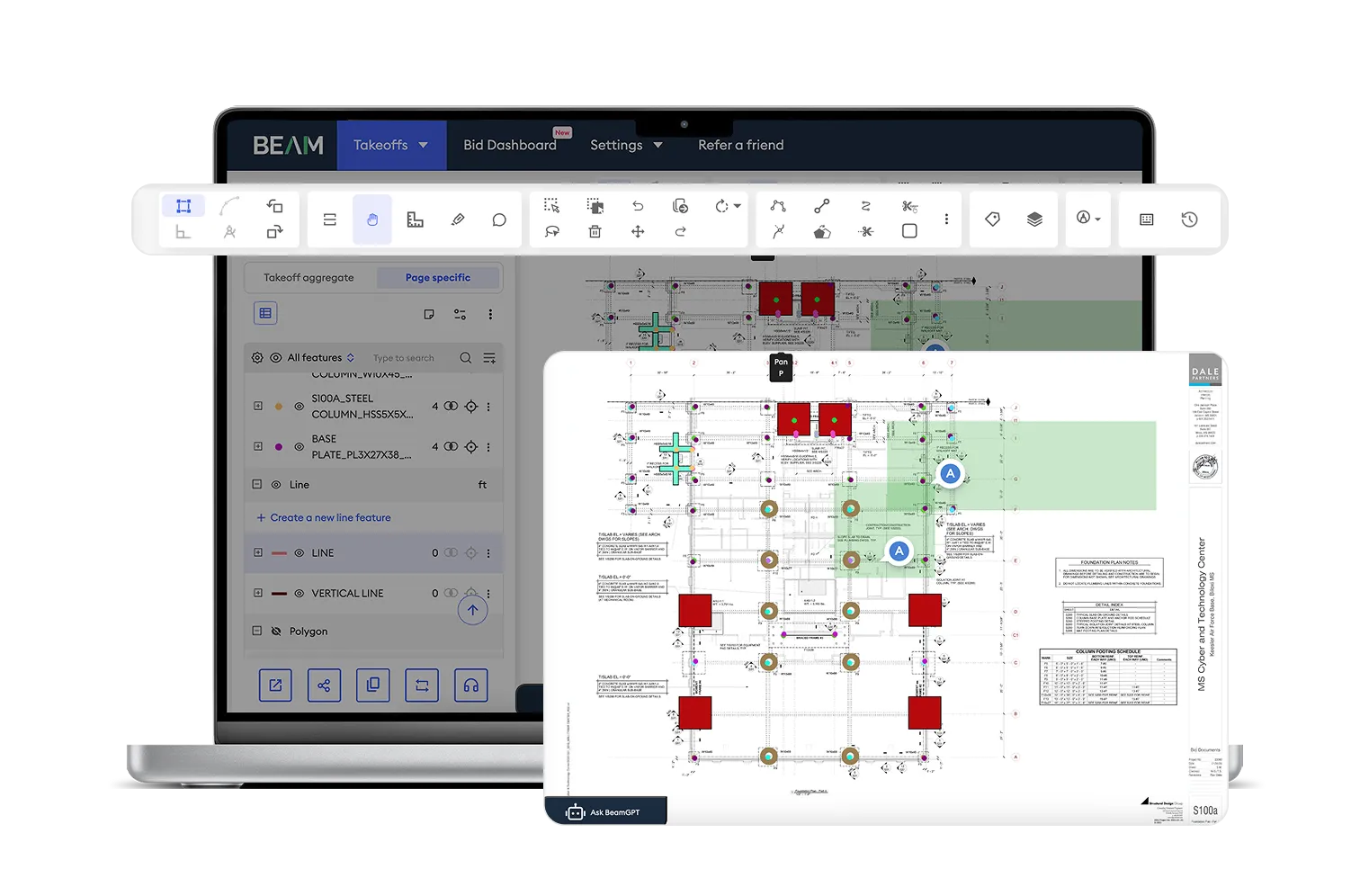
Task: Click the undo arrow in the toolbar
Action: (x=639, y=207)
